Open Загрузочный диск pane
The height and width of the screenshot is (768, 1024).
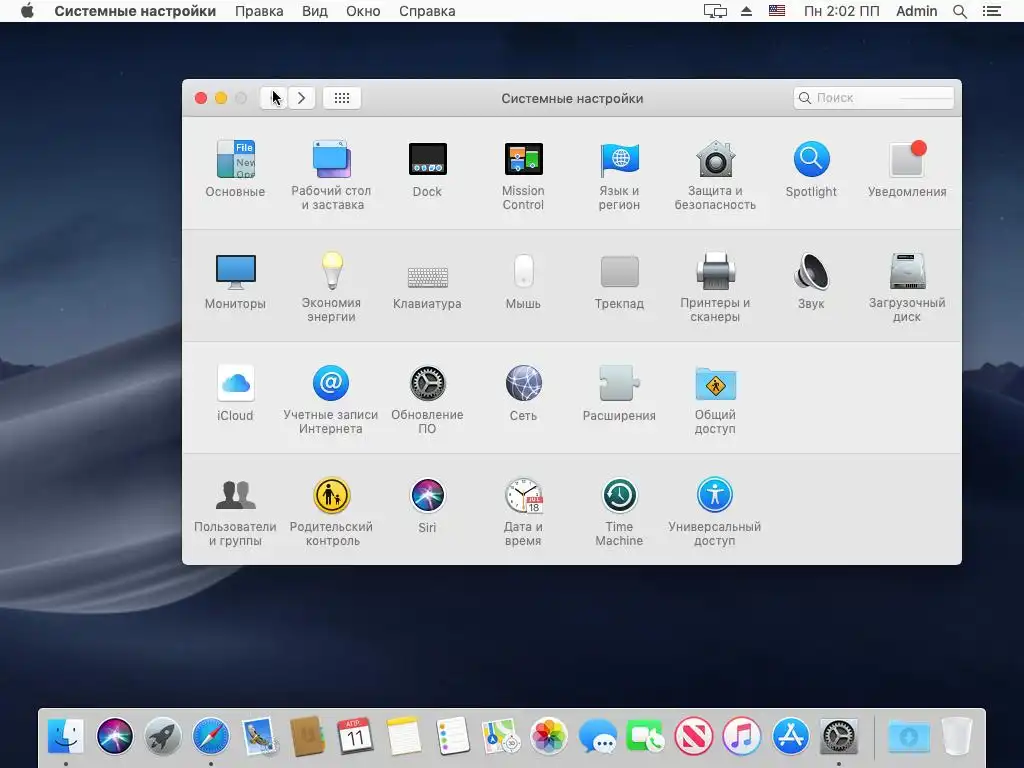tap(907, 287)
